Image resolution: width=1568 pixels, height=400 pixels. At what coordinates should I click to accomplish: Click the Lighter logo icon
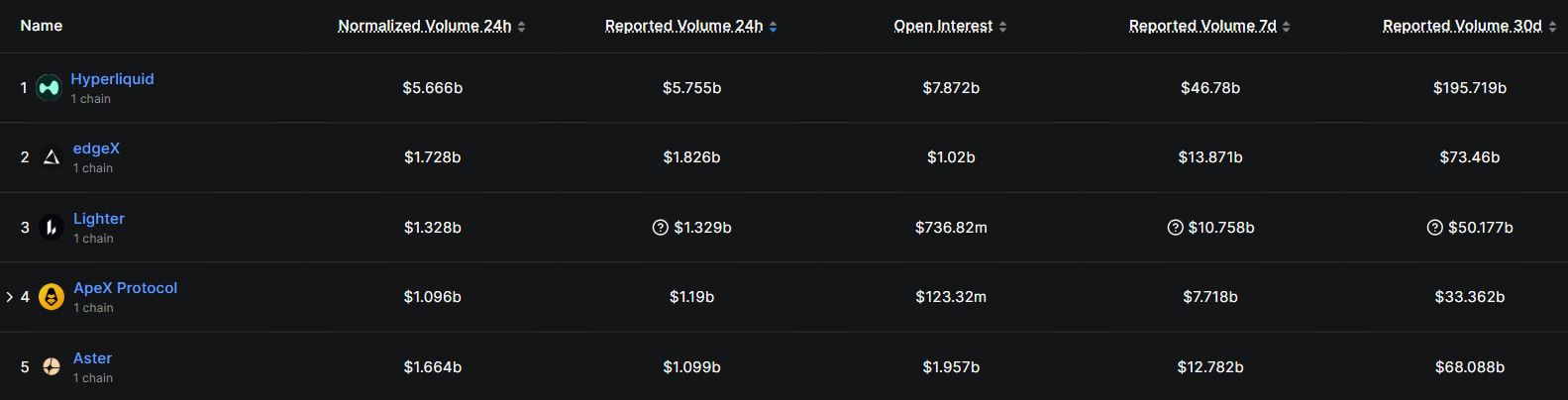(x=52, y=228)
